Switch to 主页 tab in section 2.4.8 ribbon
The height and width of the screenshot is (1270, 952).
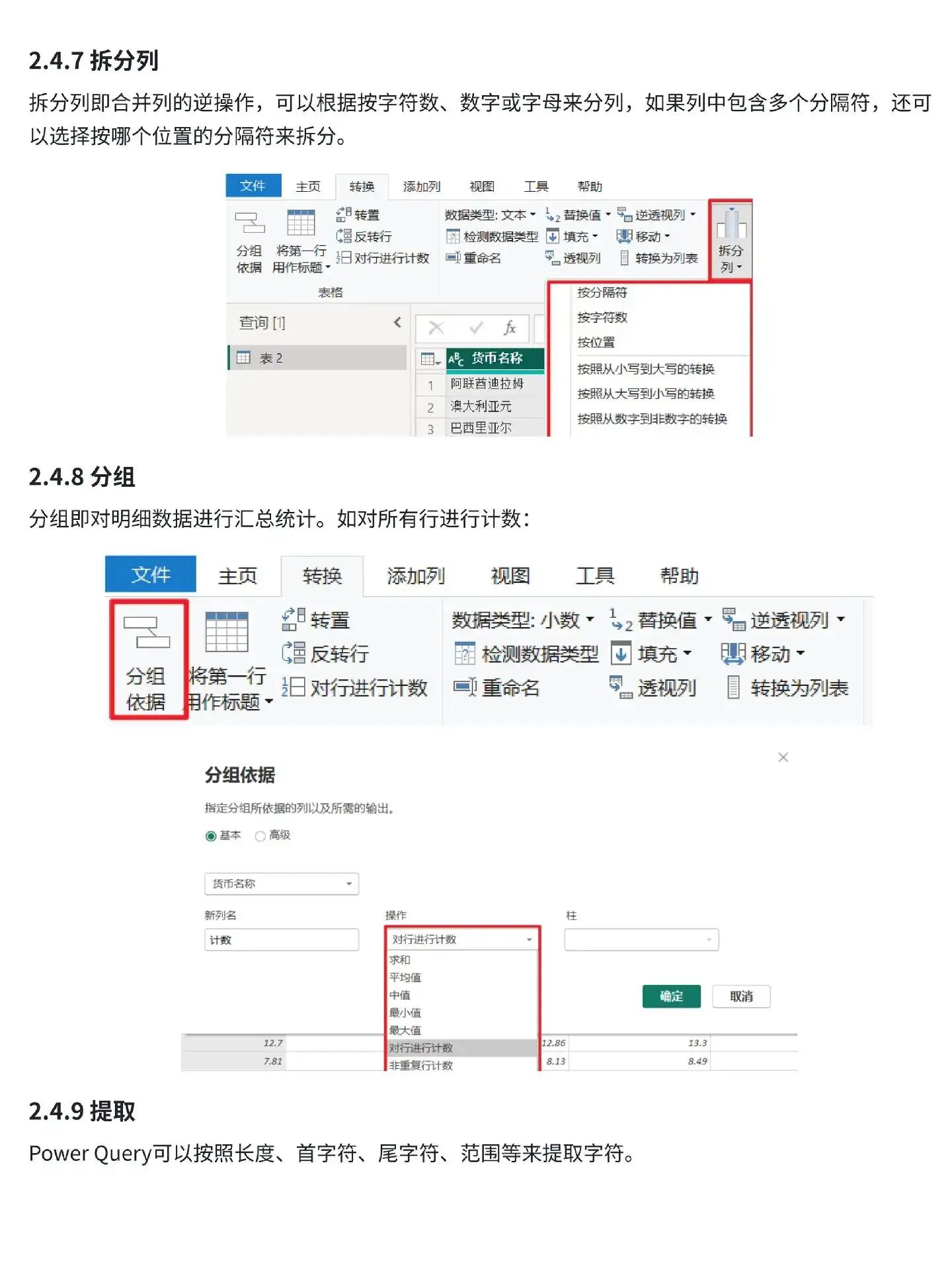click(238, 575)
